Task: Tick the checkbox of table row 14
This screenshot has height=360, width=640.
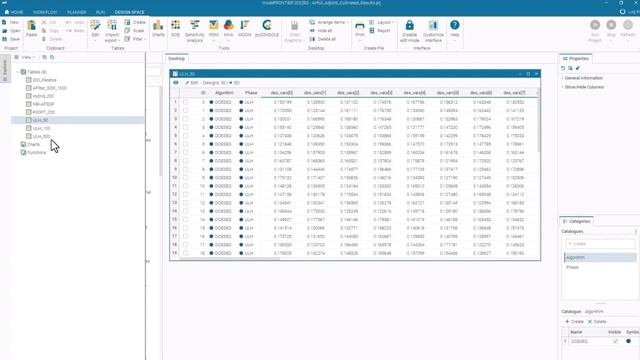Action: pyautogui.click(x=185, y=211)
